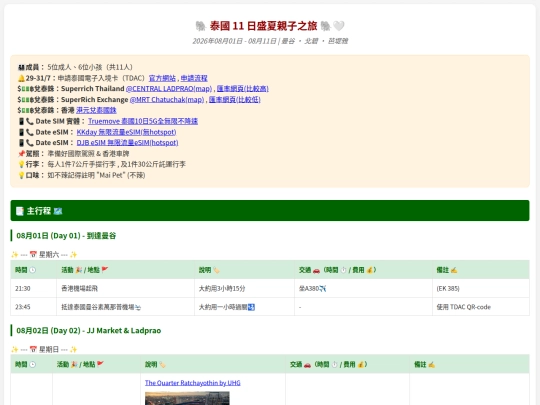The image size is (540, 405).
Task: Open the @MRT Chatuchak(map) link
Action: pos(167,100)
